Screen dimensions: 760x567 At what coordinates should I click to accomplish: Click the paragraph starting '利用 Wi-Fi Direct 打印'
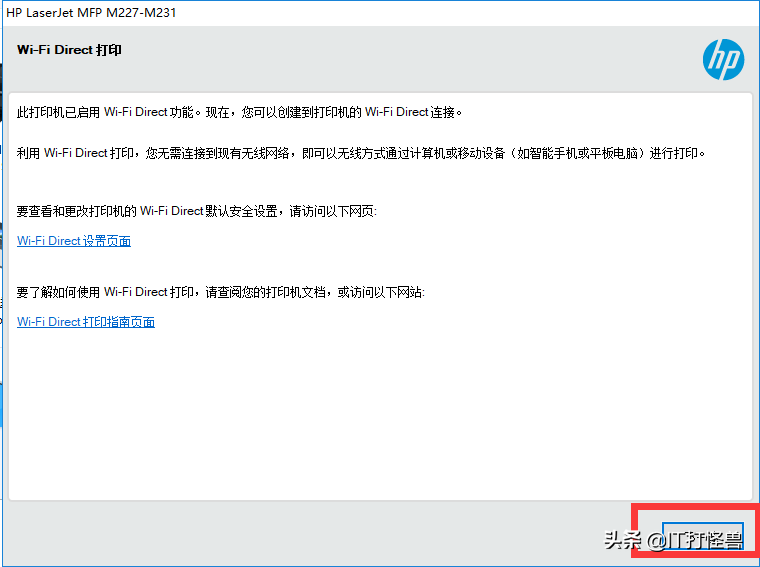pos(361,153)
